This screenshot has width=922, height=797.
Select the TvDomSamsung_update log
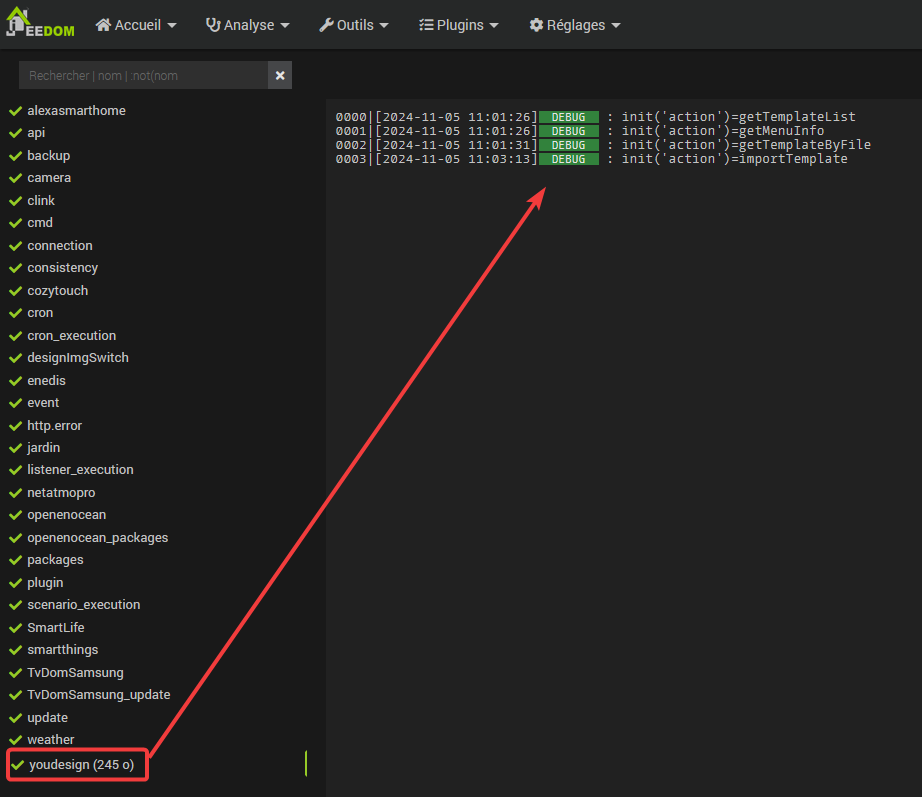(x=99, y=695)
